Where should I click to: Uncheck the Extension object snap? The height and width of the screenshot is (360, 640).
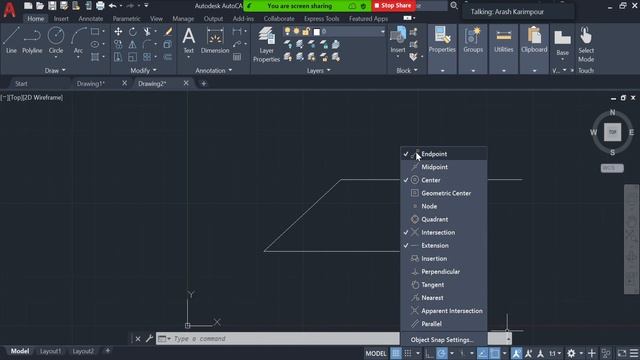[x=444, y=245]
